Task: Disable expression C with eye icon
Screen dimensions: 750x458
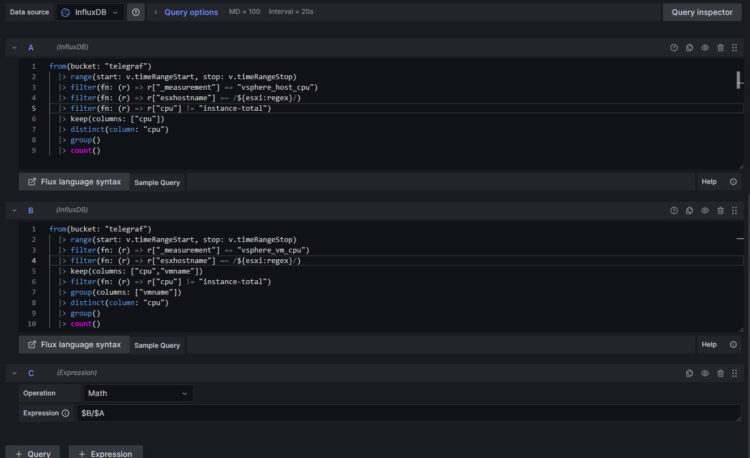Action: 705,373
